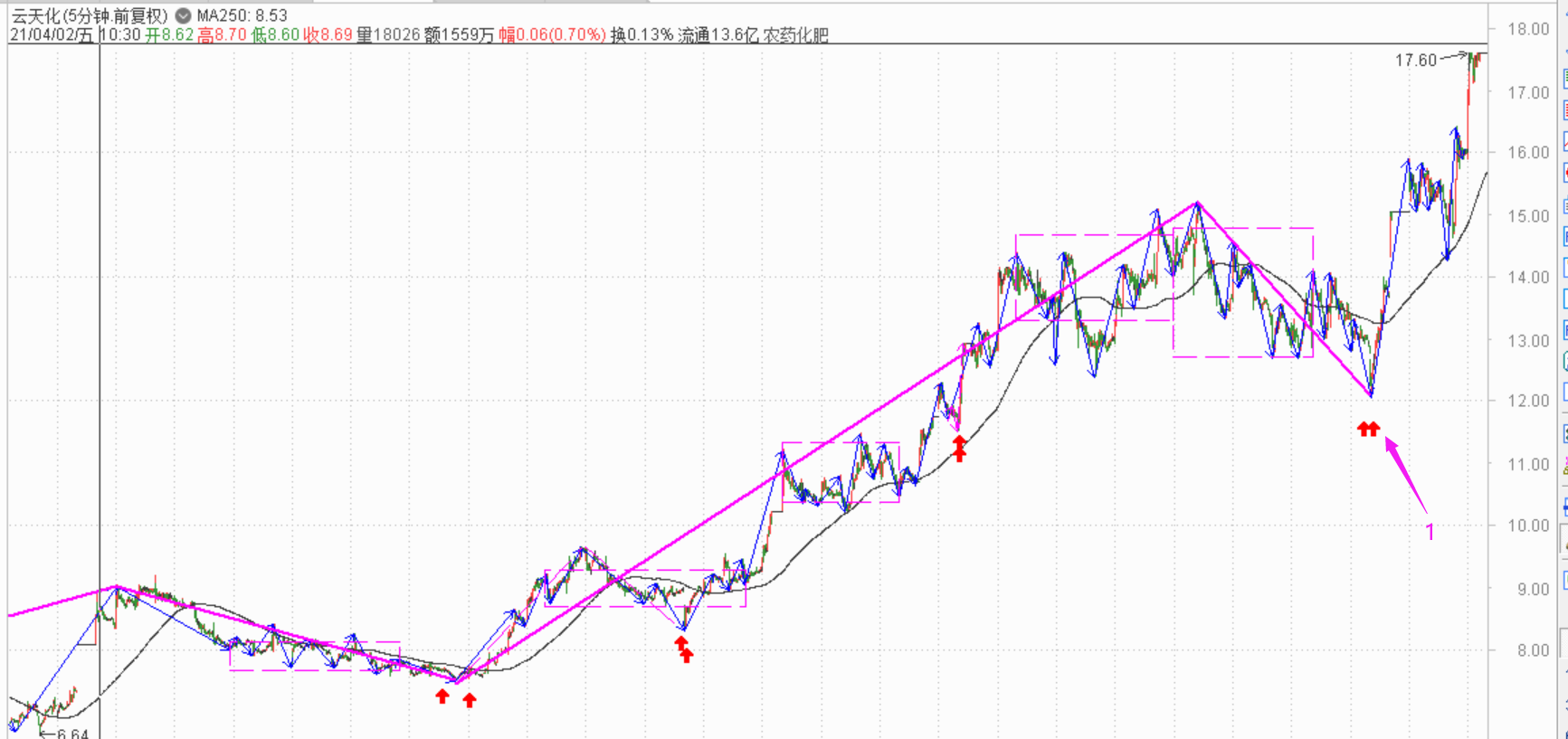
Task: Click the 云天化(5分钟.前复权) chart title
Action: 90,15
